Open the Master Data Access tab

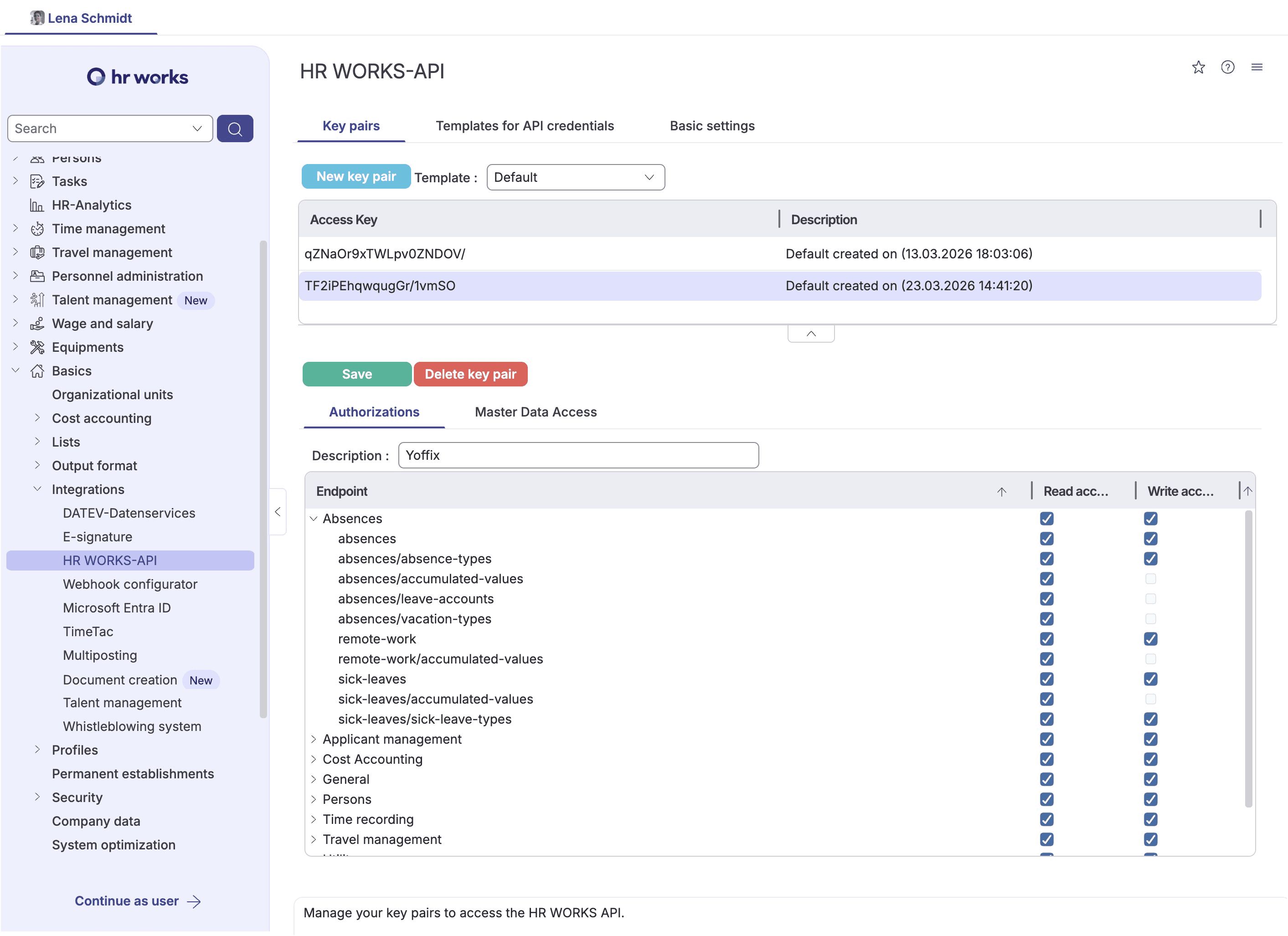point(535,412)
